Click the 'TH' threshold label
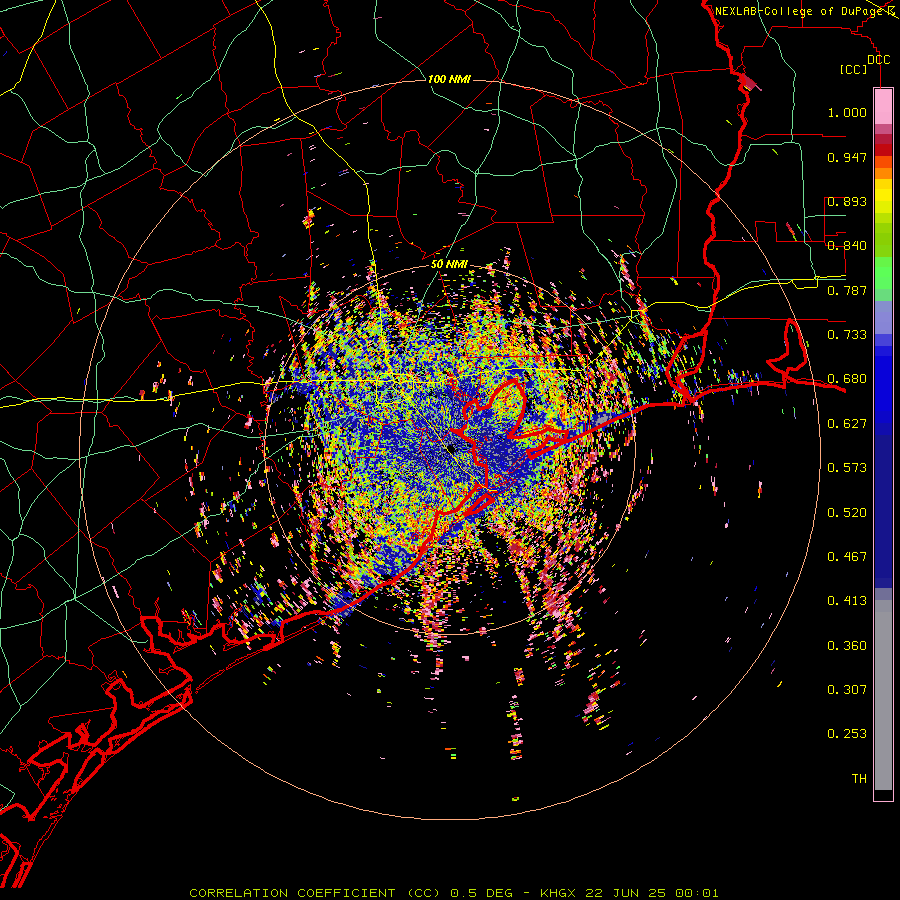 (859, 779)
